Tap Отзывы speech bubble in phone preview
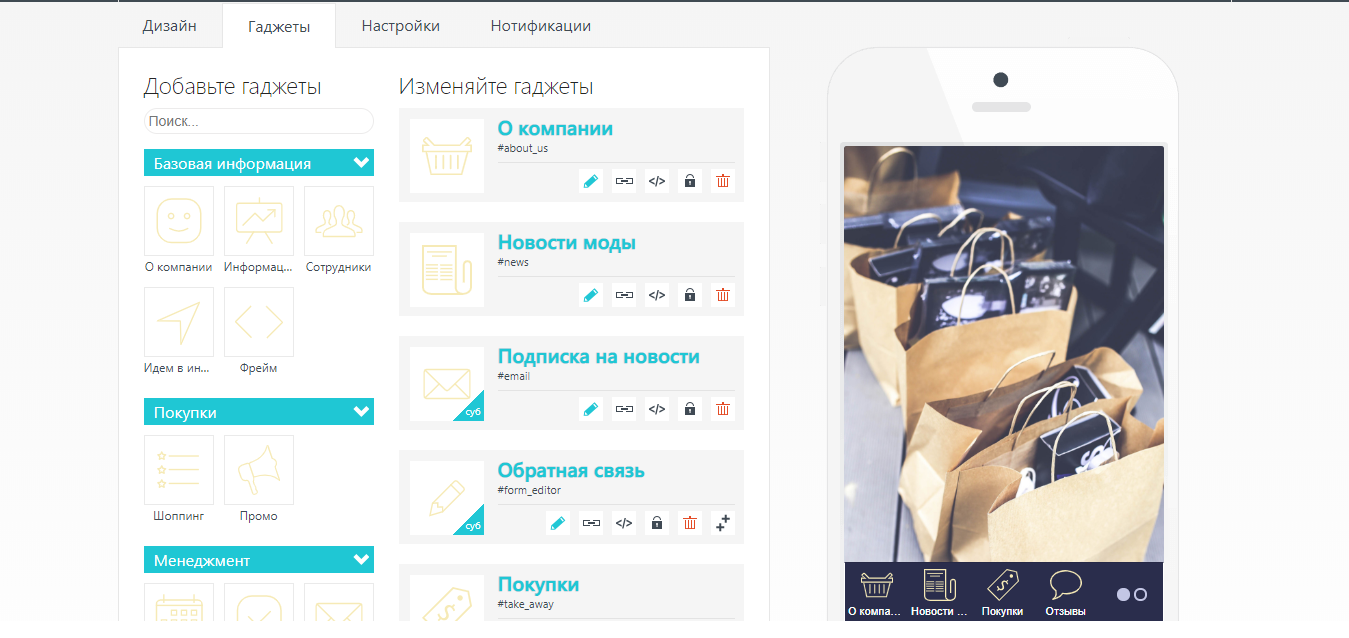The image size is (1349, 638). (x=1066, y=593)
